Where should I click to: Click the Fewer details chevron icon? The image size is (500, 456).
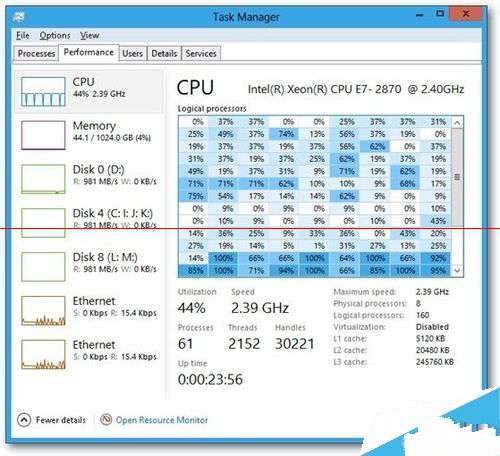(24, 420)
